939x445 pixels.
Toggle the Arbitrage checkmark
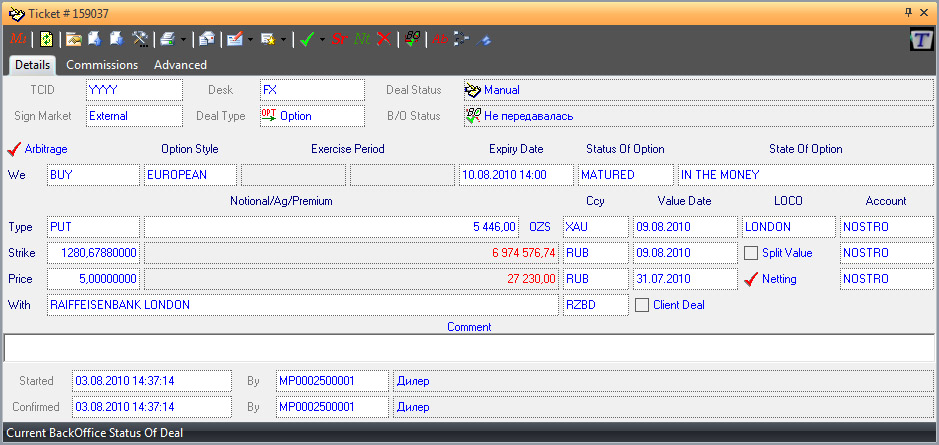[14, 149]
